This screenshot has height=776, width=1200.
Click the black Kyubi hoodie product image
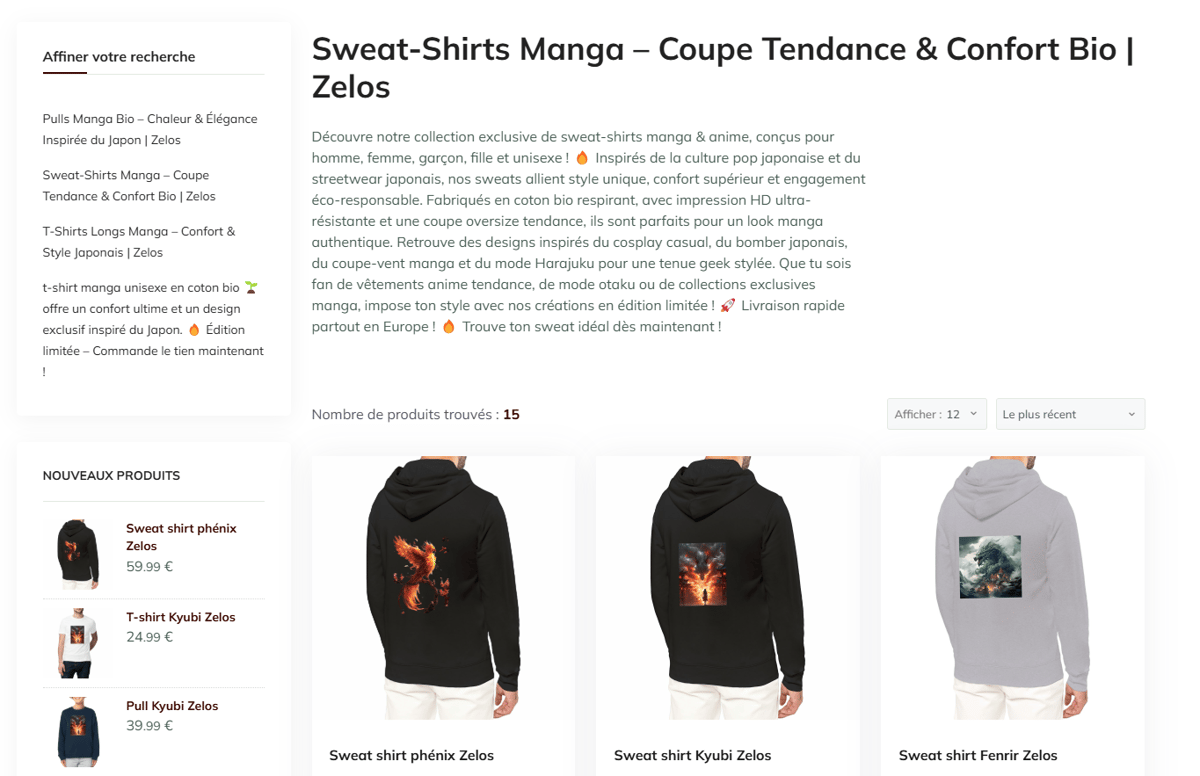(728, 588)
